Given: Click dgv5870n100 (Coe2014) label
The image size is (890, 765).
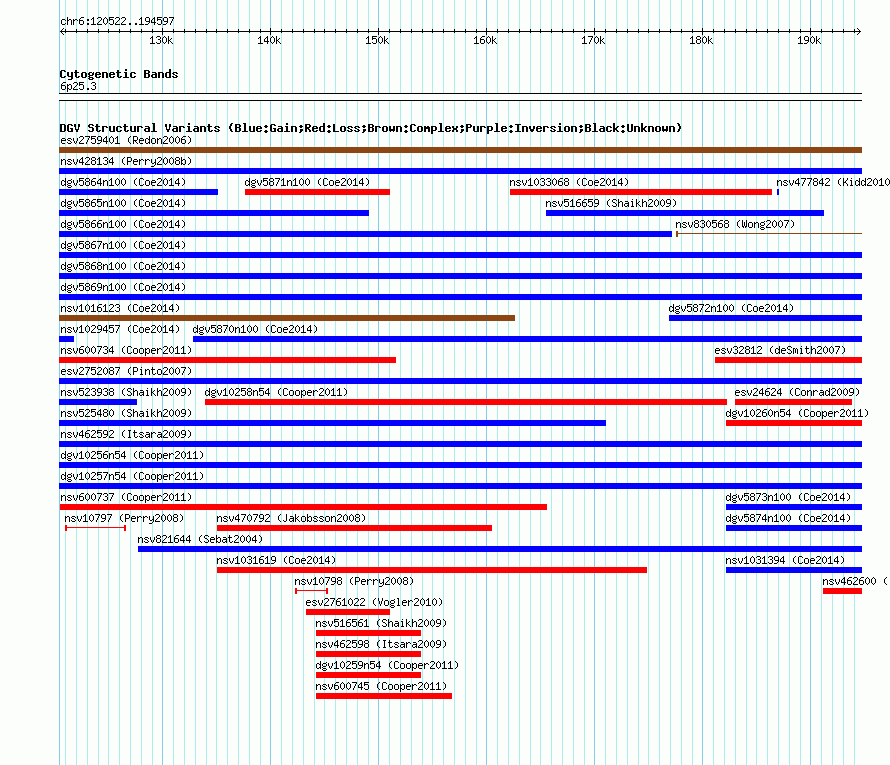Looking at the screenshot, I should click(x=255, y=329).
